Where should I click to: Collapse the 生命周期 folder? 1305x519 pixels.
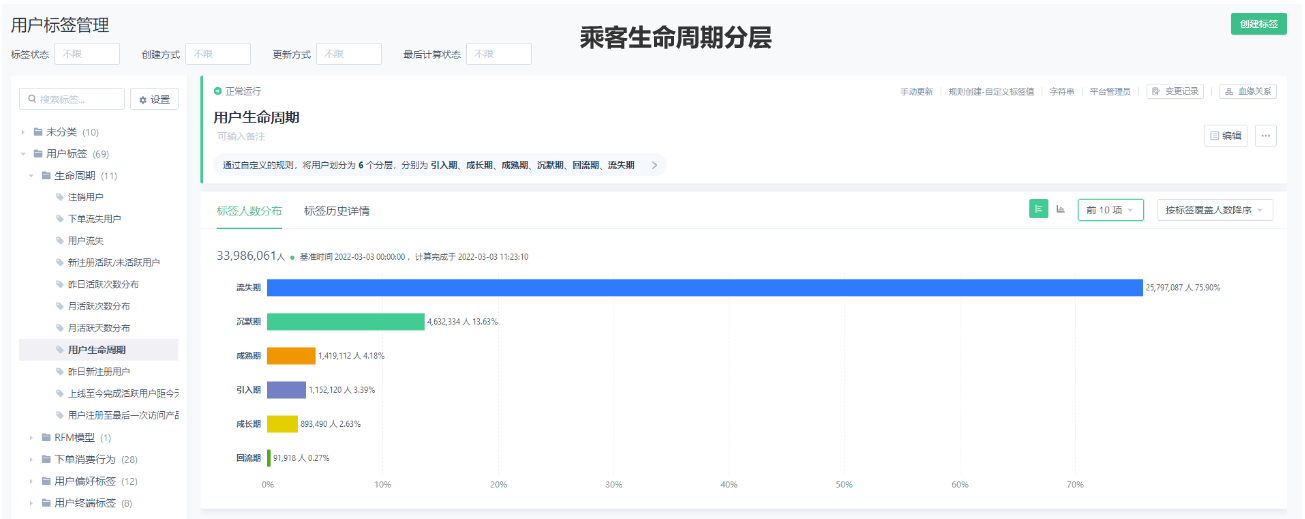click(32, 176)
